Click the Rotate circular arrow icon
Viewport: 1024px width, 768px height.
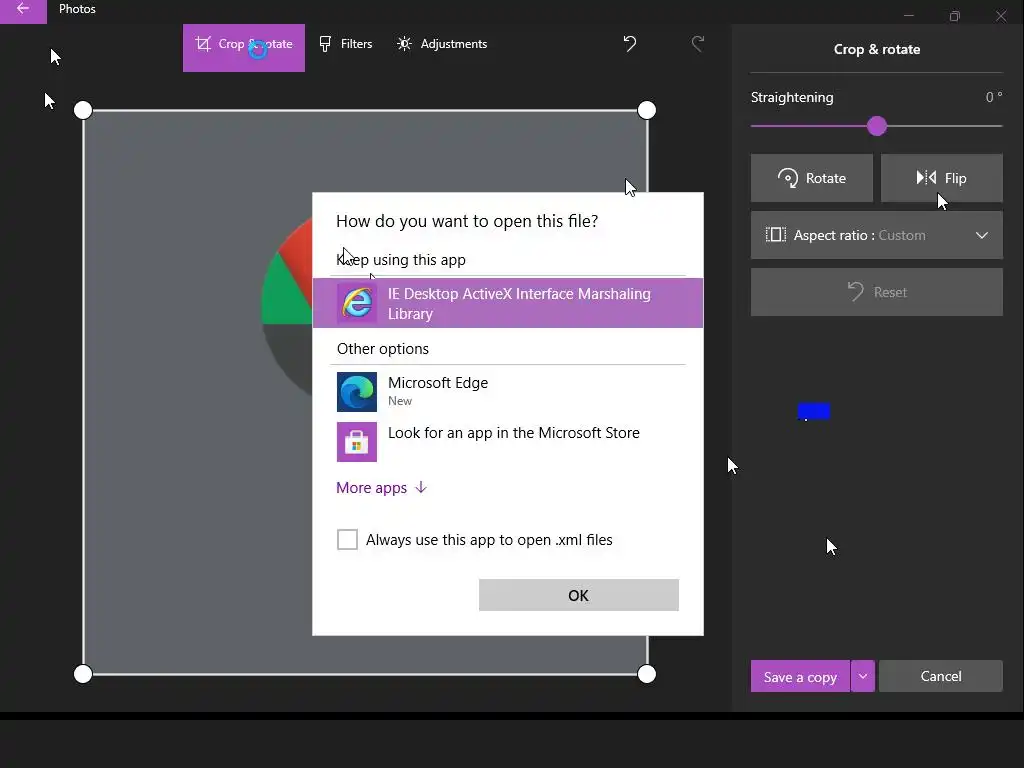(x=788, y=178)
